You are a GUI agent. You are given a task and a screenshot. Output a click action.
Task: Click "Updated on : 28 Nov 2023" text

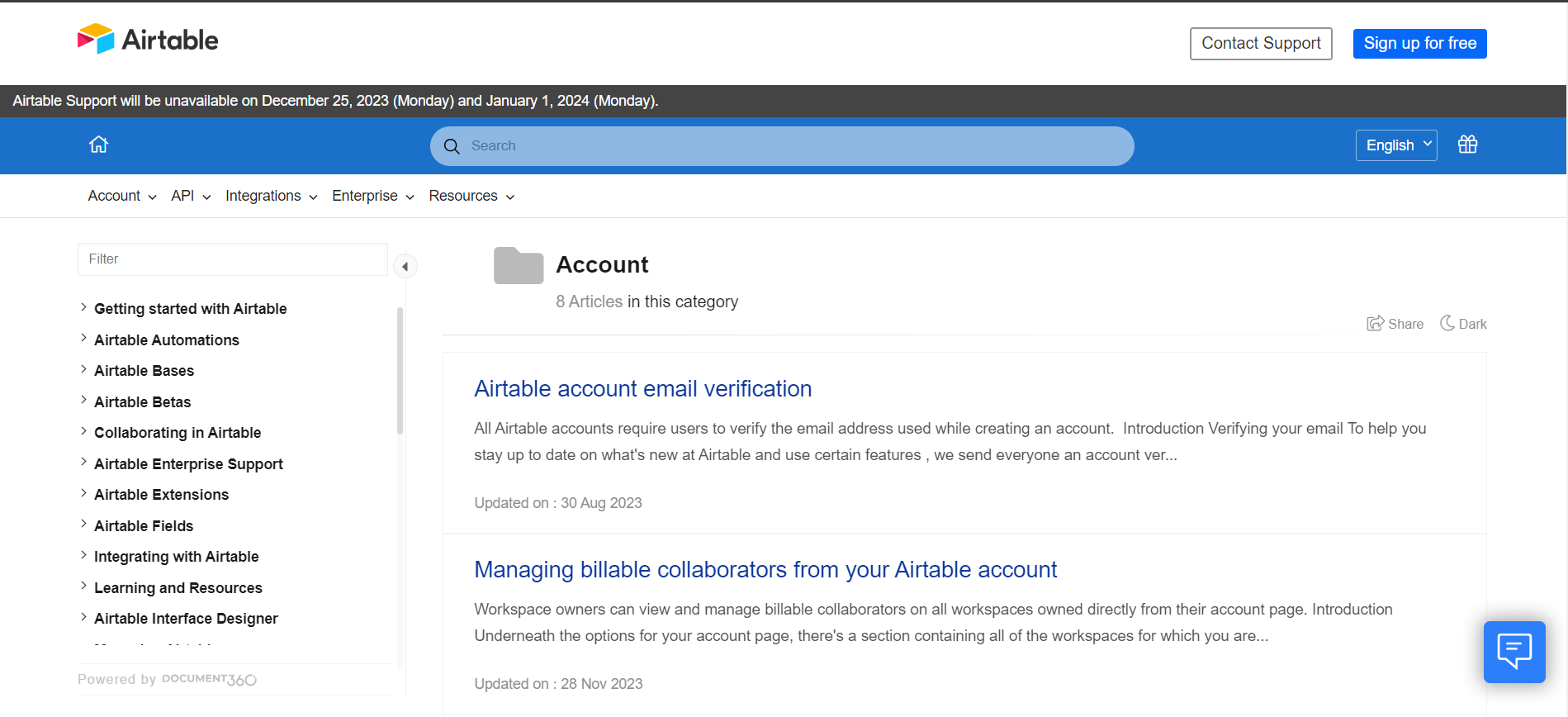coord(558,684)
